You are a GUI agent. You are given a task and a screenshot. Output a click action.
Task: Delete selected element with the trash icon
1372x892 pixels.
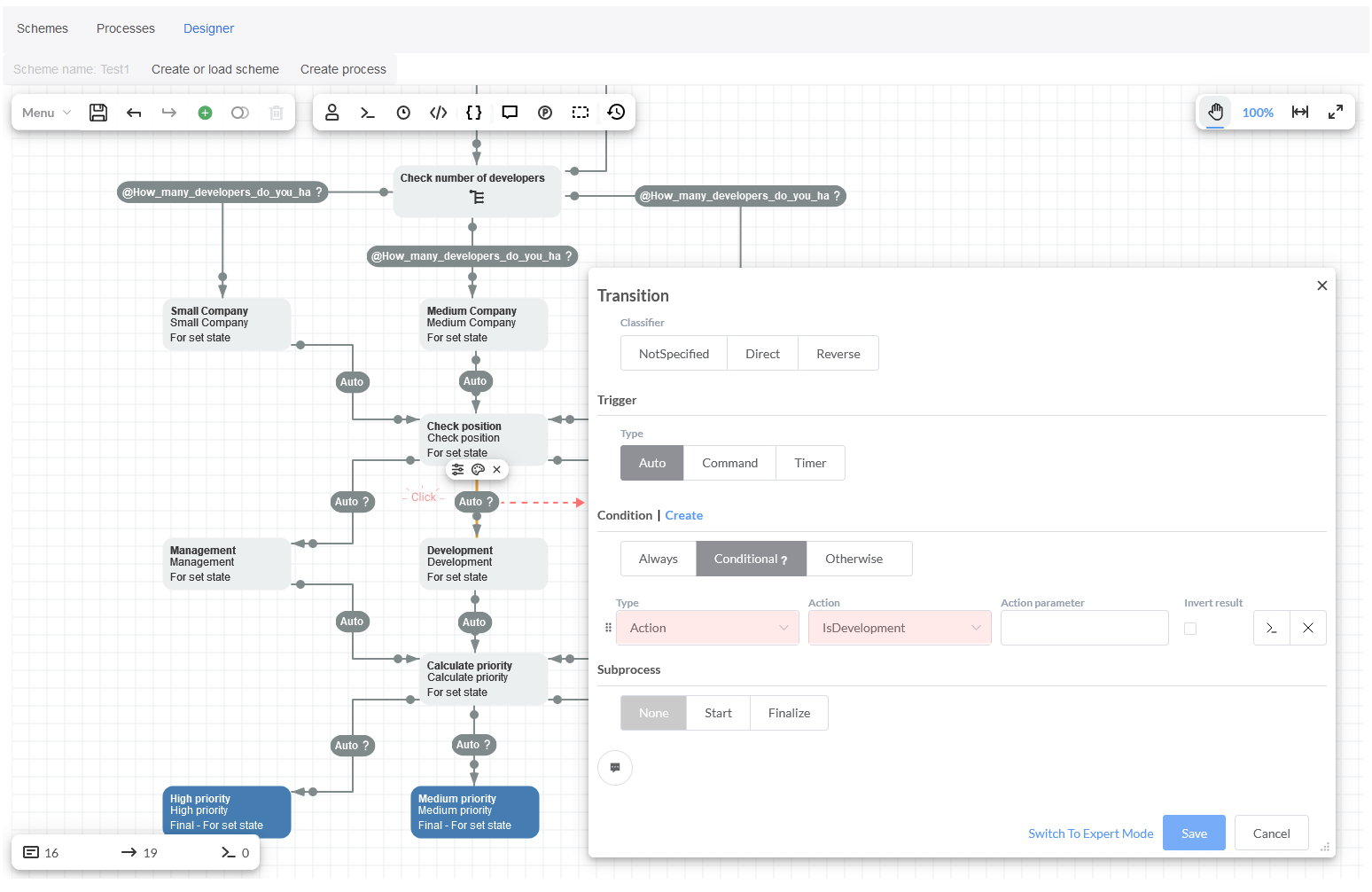277,113
